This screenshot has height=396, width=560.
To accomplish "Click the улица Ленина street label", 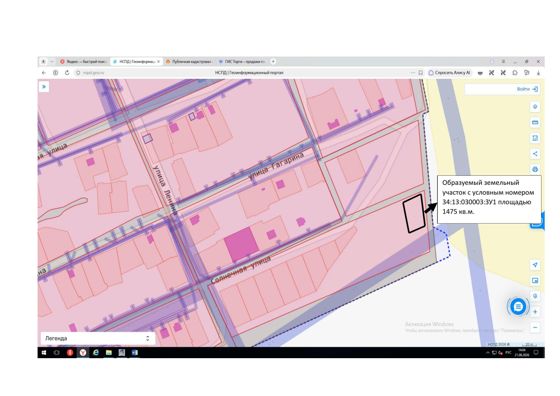I will pos(165,190).
